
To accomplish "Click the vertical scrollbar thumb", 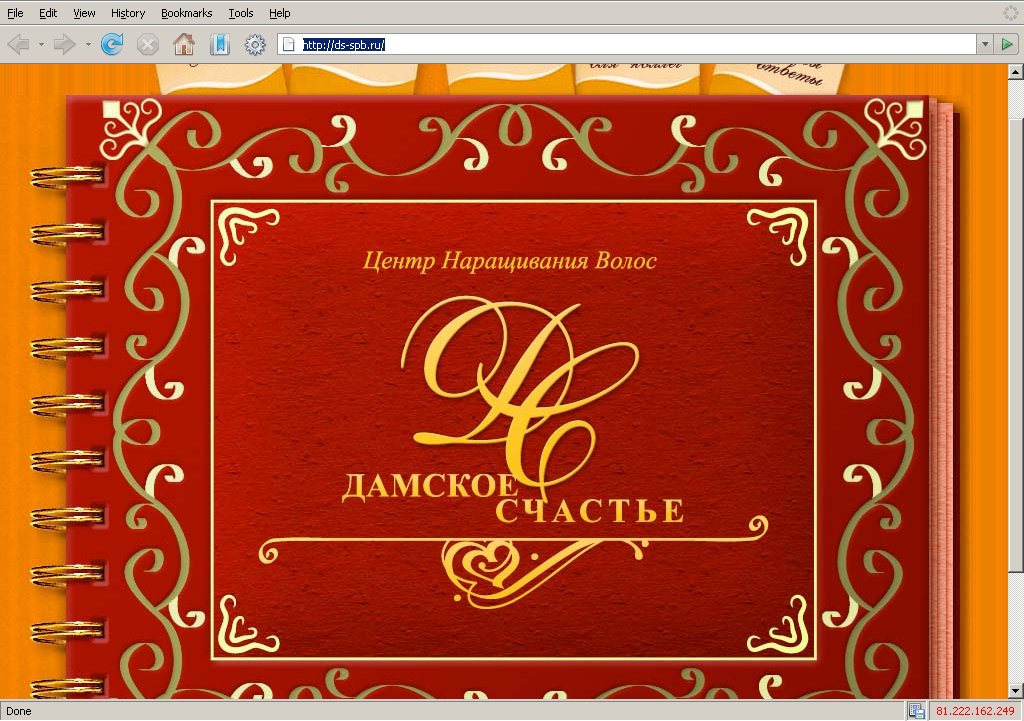I will (1016, 345).
